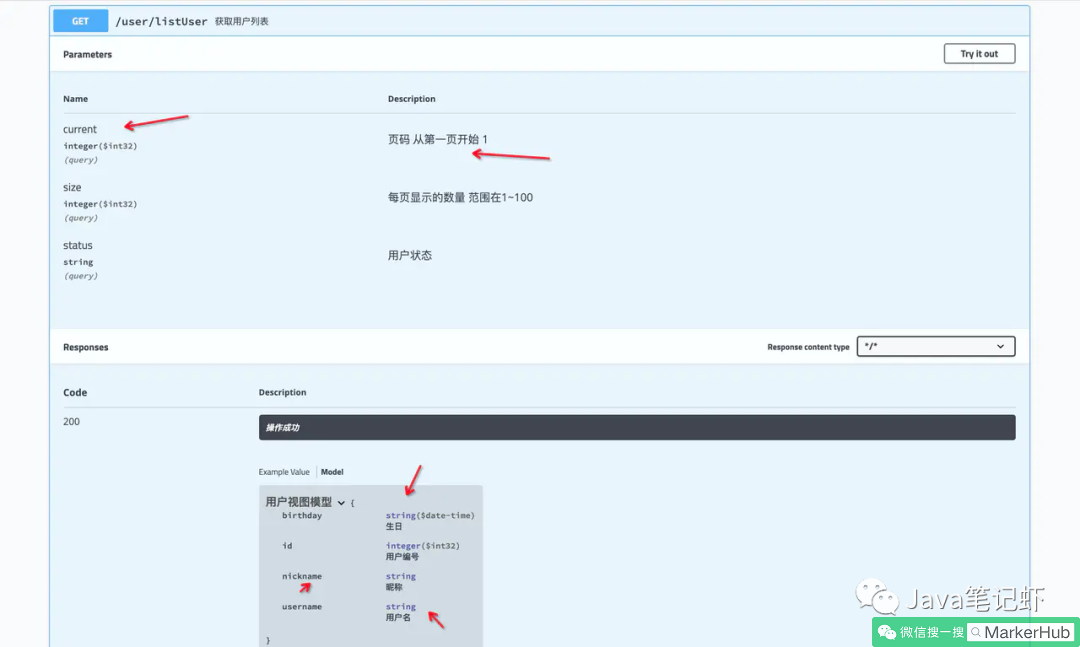
Task: Click the Responses section header
Action: 85,347
